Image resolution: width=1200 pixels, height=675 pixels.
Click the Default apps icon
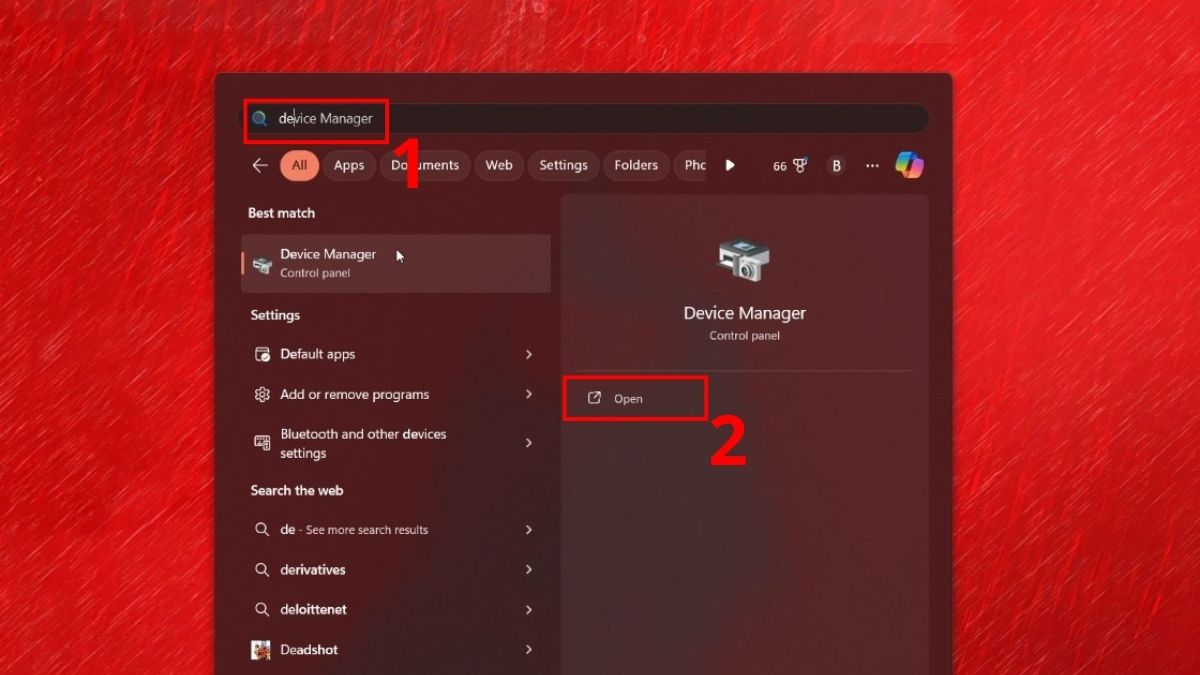[x=262, y=354]
